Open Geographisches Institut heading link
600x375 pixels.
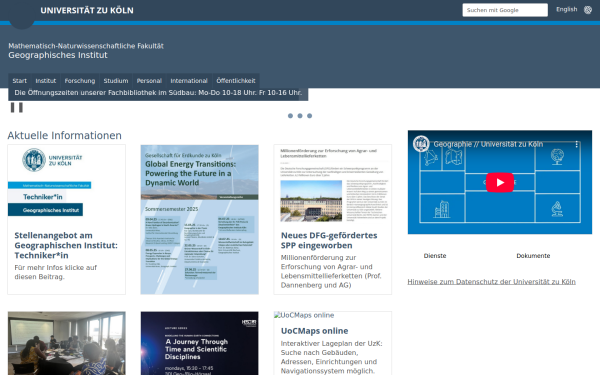[x=58, y=55]
